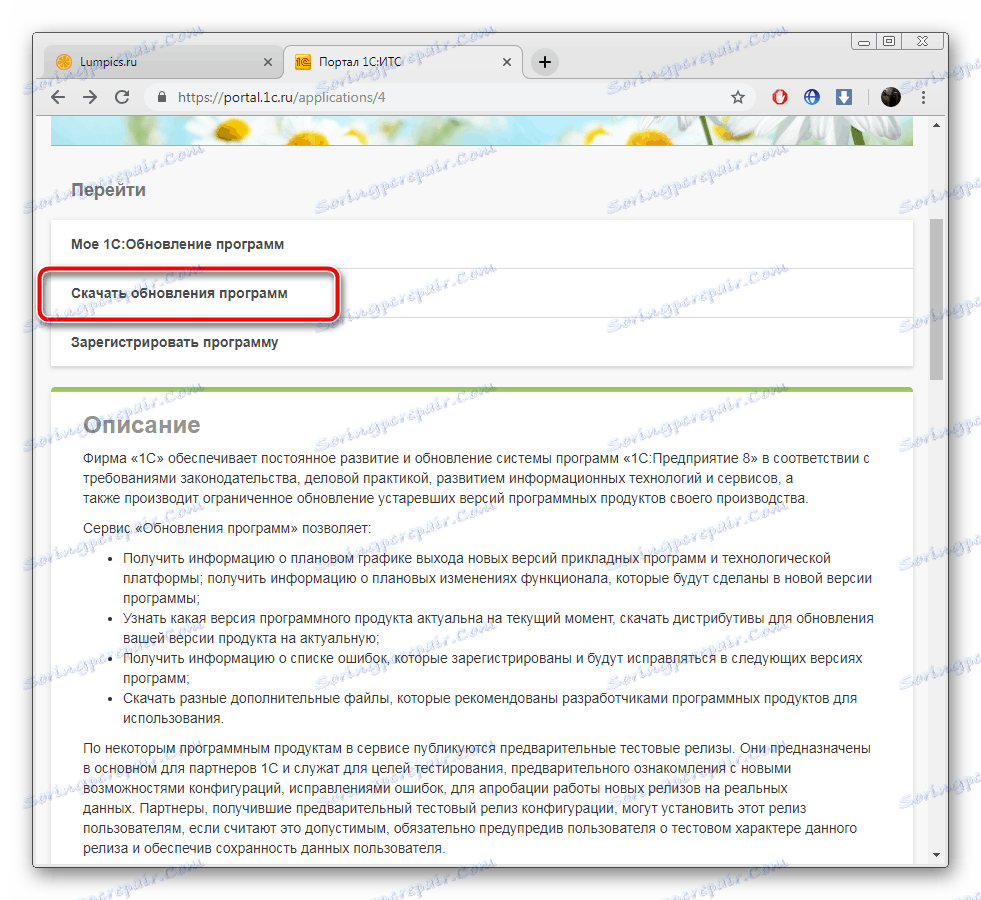Image resolution: width=981 pixels, height=900 pixels.
Task: Open the user profile avatar
Action: point(890,97)
